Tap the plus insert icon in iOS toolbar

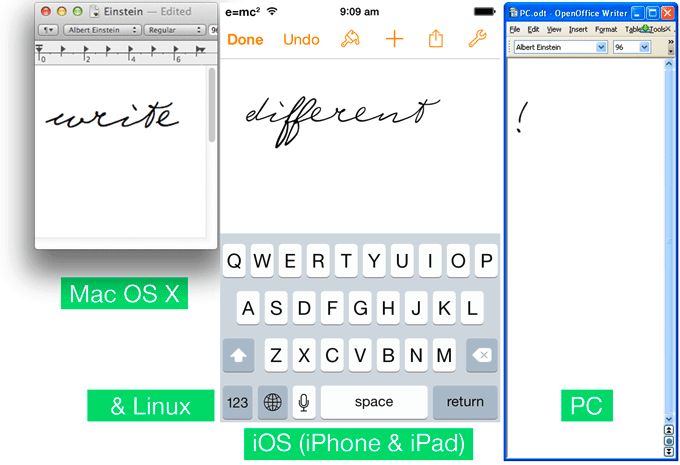point(394,39)
